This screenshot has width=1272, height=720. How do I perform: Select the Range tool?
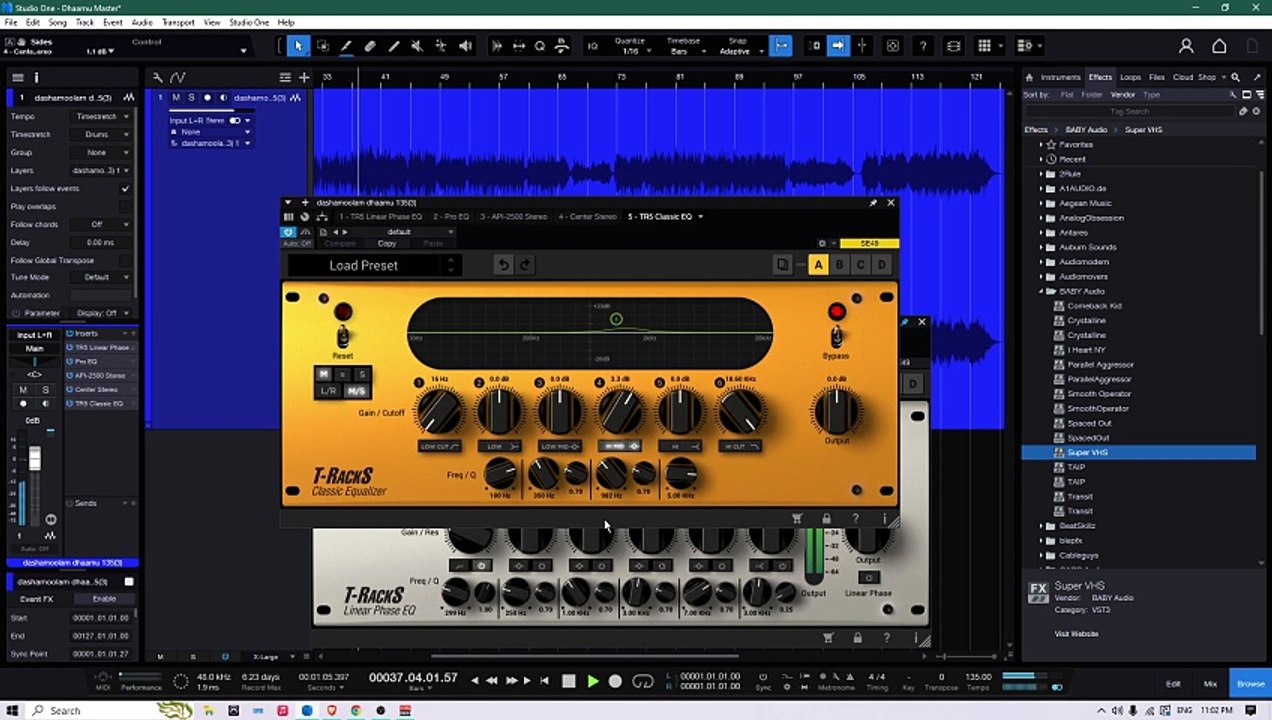point(322,46)
